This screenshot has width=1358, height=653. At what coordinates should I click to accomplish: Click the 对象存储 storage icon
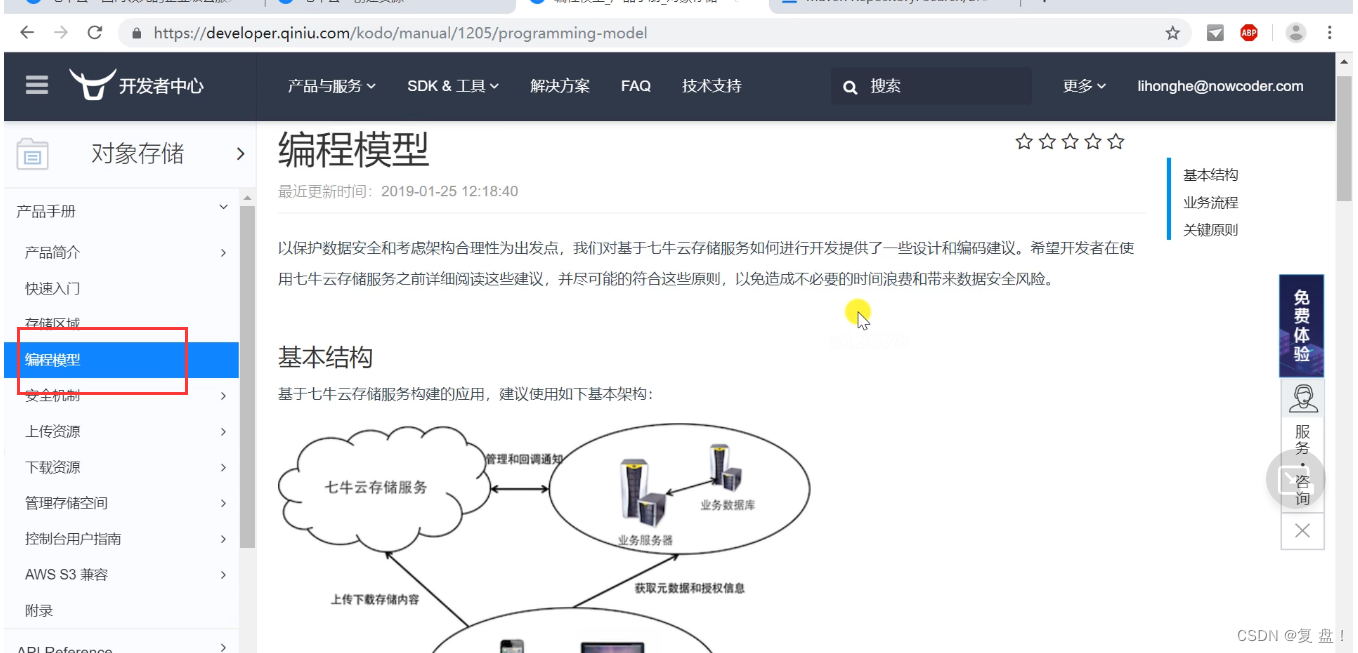coord(33,154)
